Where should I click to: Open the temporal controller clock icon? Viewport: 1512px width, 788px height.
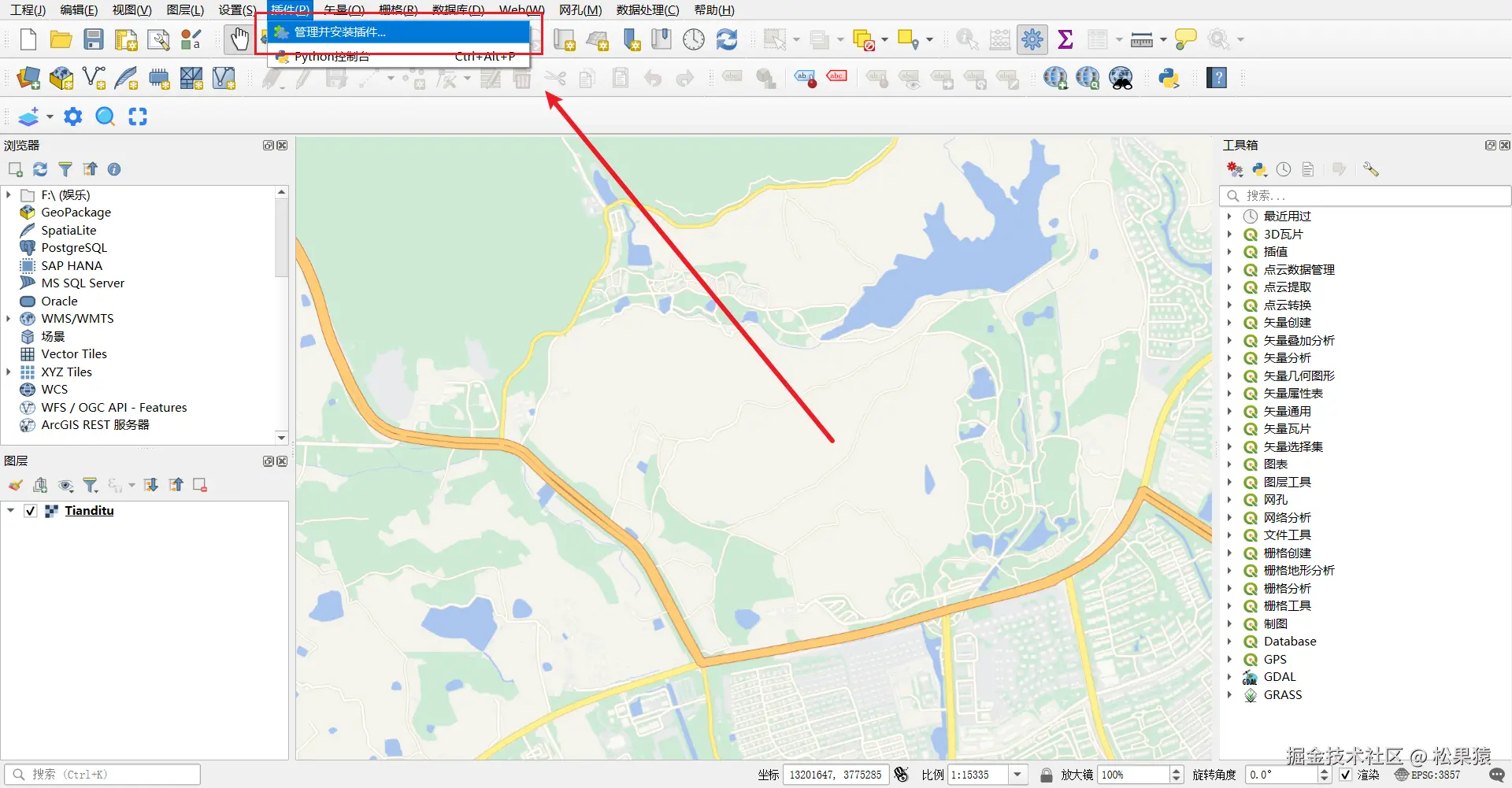click(694, 39)
